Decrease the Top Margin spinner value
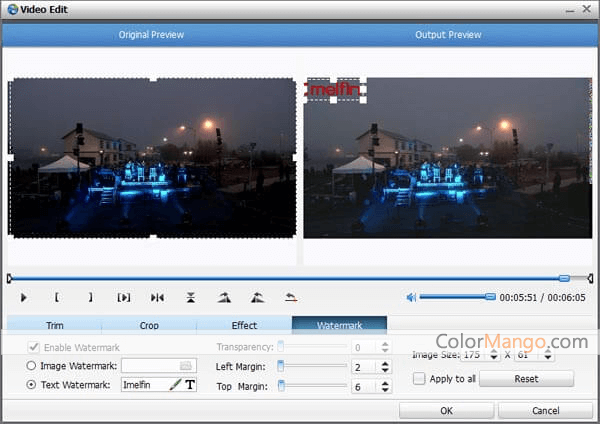The width and height of the screenshot is (600, 424). tap(386, 389)
